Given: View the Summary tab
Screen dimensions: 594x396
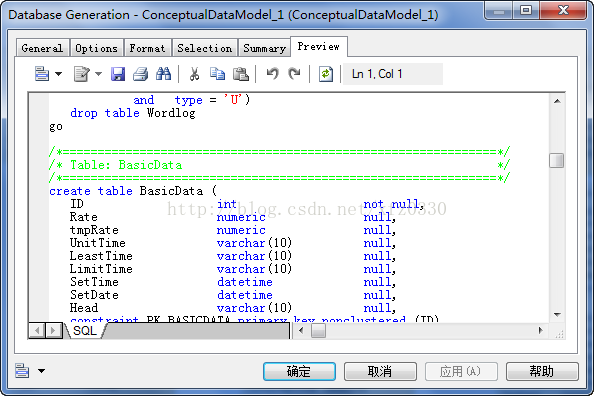Looking at the screenshot, I should 264,48.
